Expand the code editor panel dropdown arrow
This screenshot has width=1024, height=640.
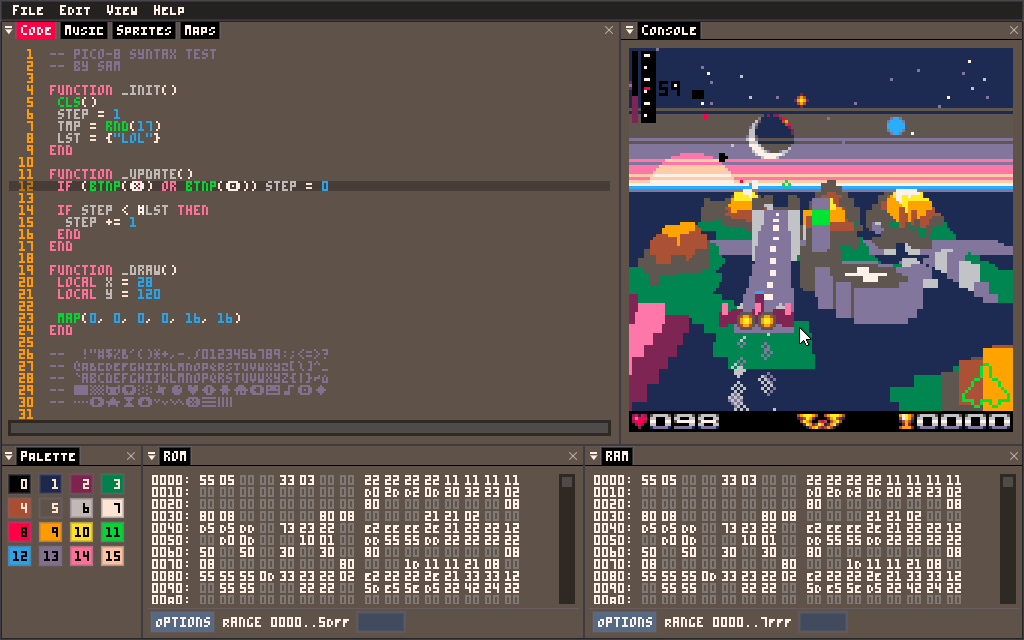tap(8, 30)
